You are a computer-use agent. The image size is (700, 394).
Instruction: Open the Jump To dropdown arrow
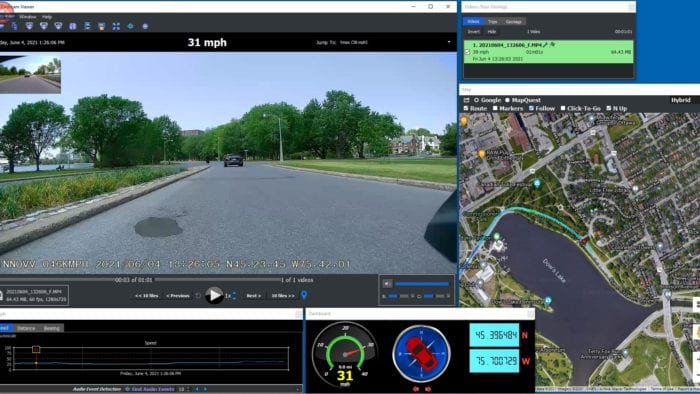pos(449,42)
